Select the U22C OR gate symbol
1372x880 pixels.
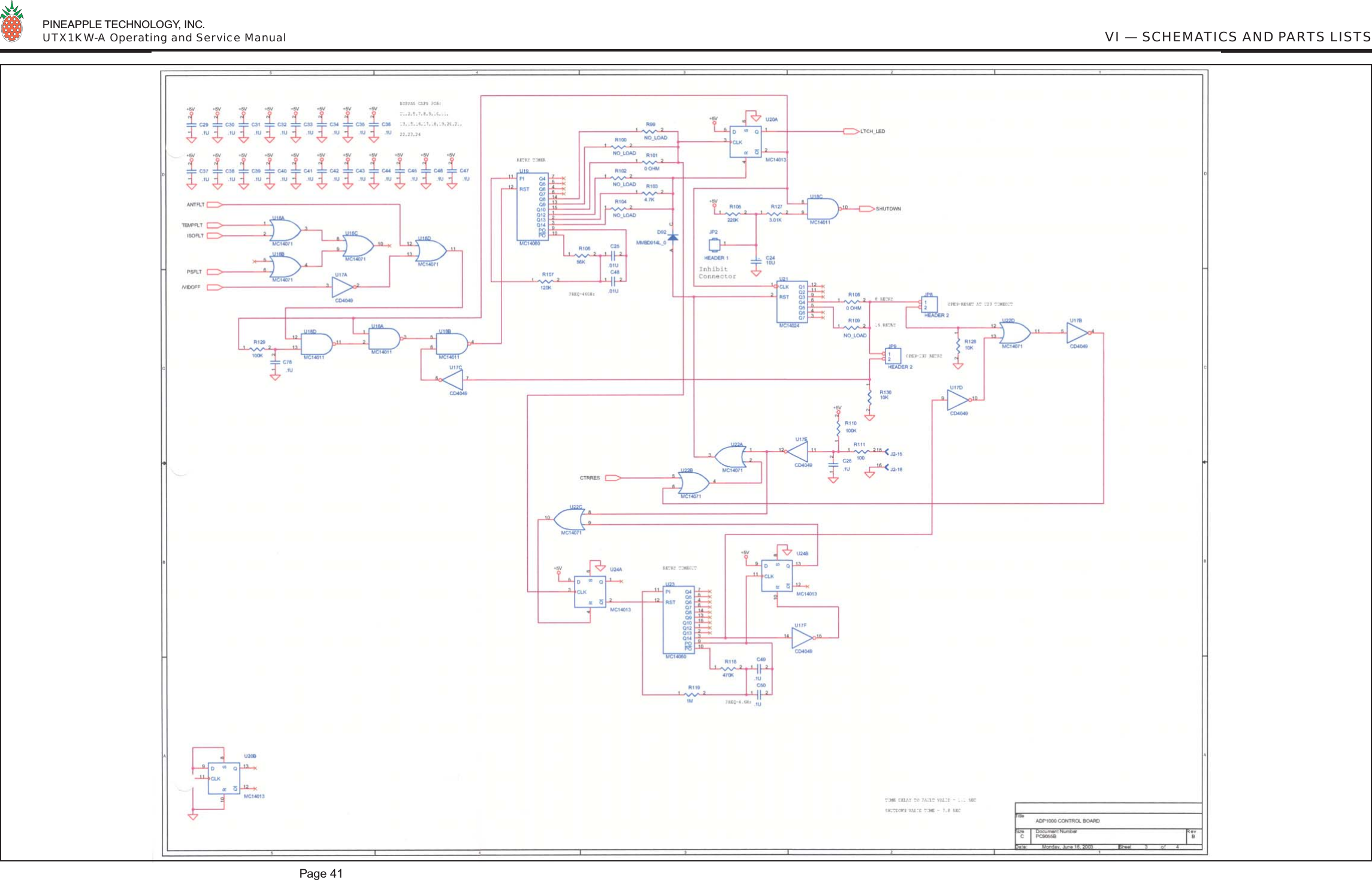(x=569, y=519)
